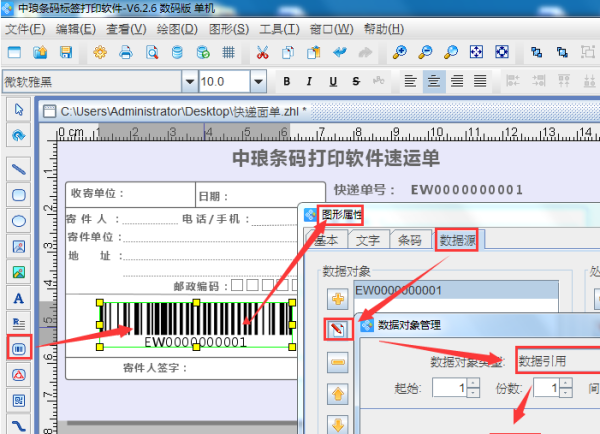Pick the ellipse shape tool
This screenshot has height=434, width=600.
point(17,220)
